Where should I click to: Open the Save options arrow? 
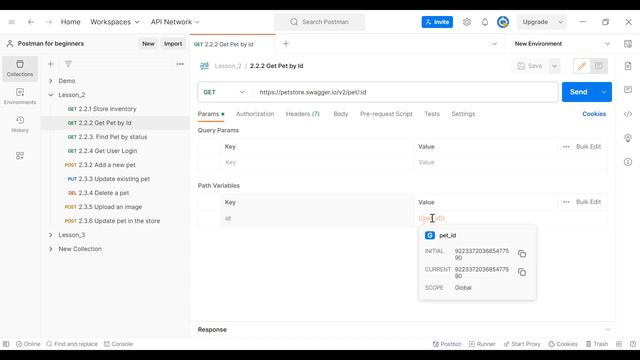click(554, 66)
